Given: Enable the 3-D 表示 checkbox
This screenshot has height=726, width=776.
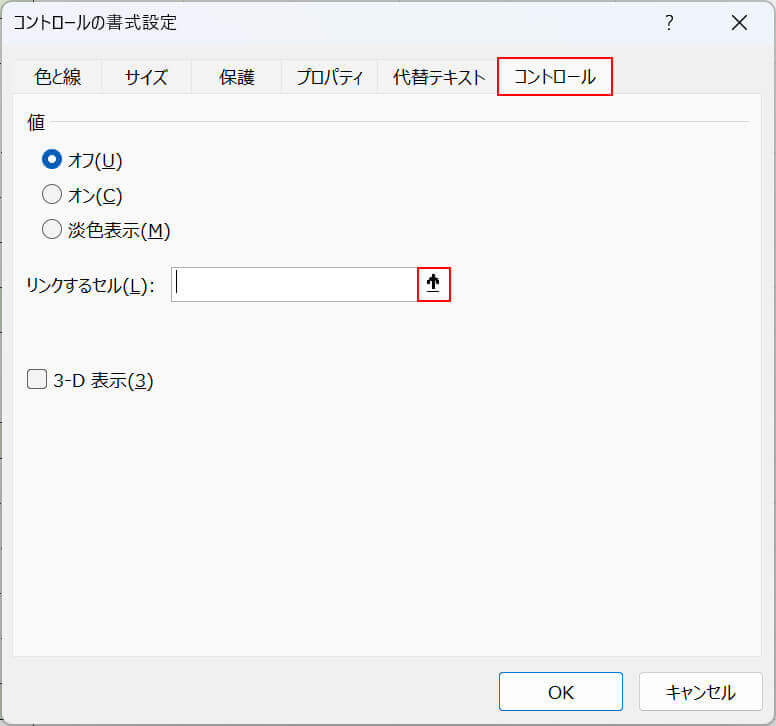Looking at the screenshot, I should coord(38,379).
